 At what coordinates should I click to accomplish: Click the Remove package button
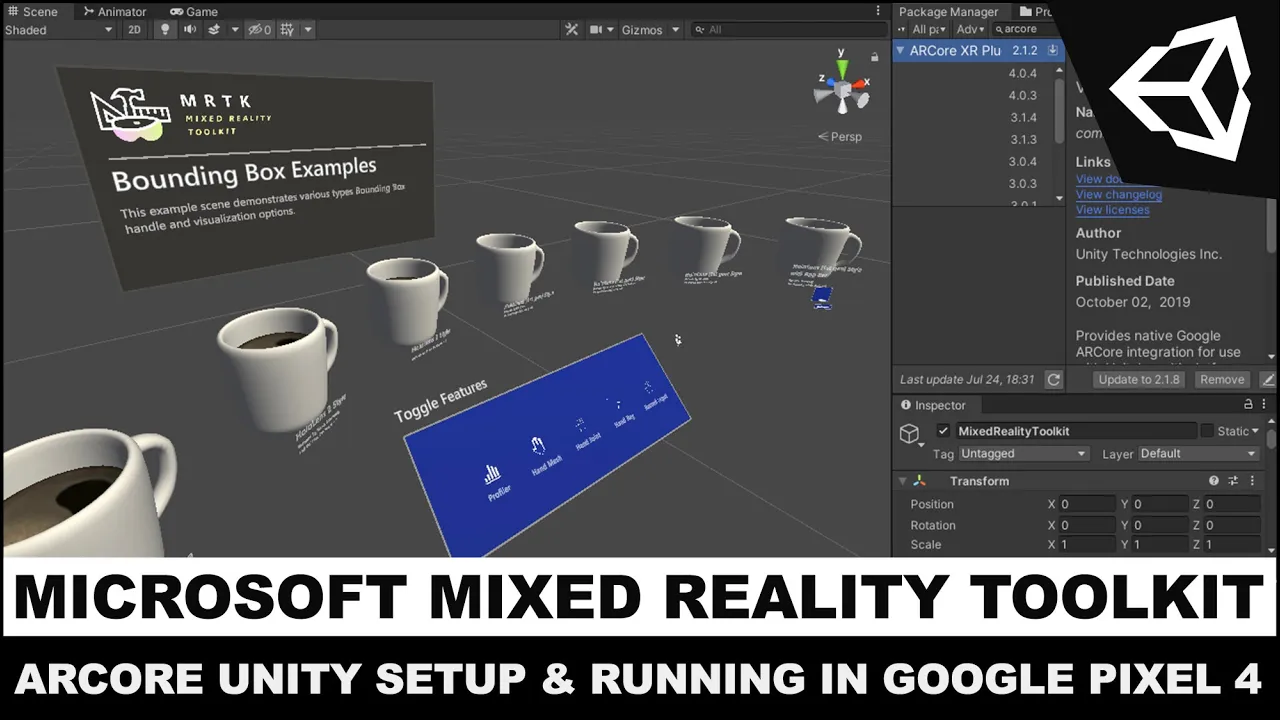point(1222,380)
